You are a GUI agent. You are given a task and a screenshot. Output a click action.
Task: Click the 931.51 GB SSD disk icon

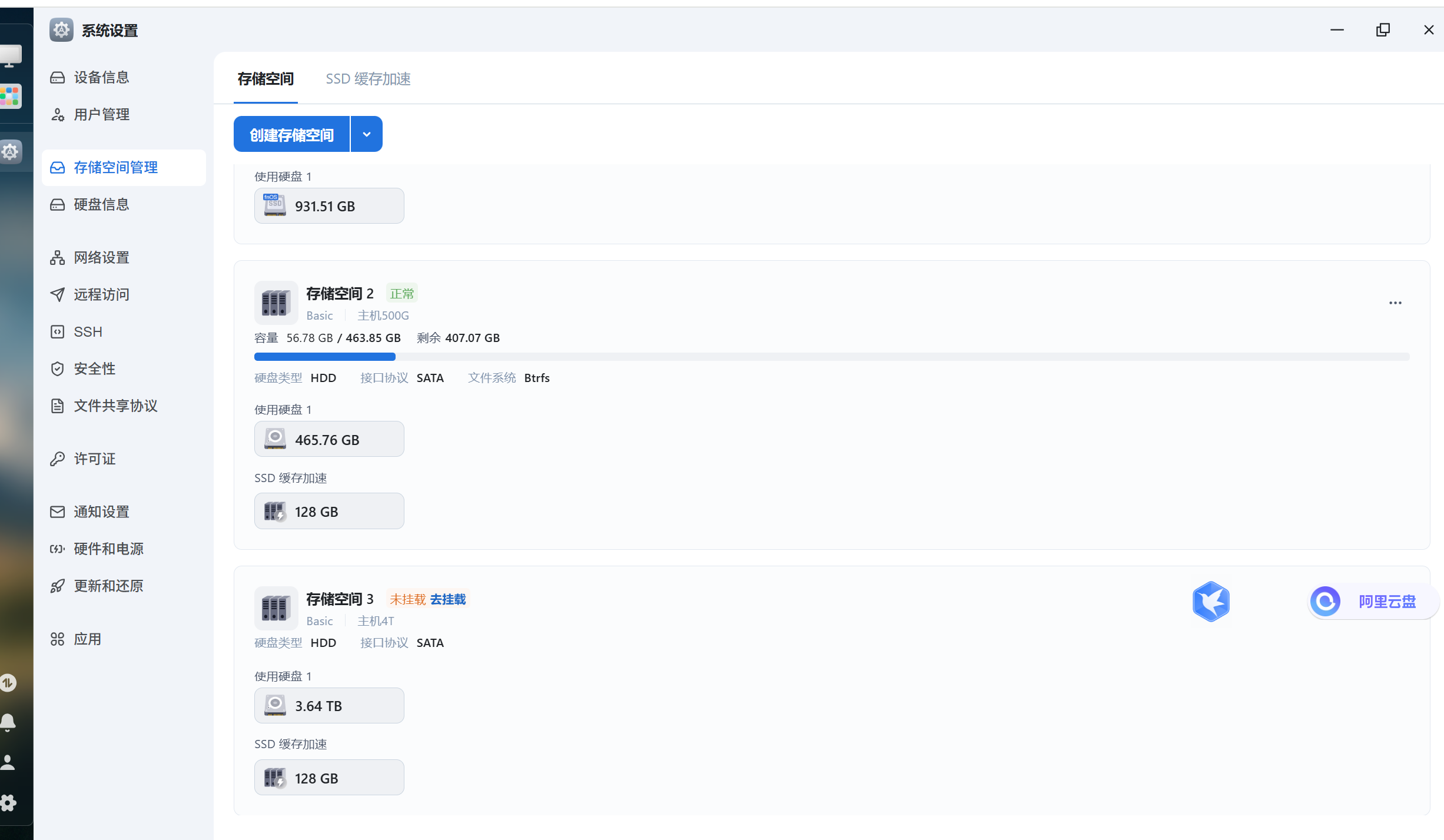pyautogui.click(x=275, y=205)
